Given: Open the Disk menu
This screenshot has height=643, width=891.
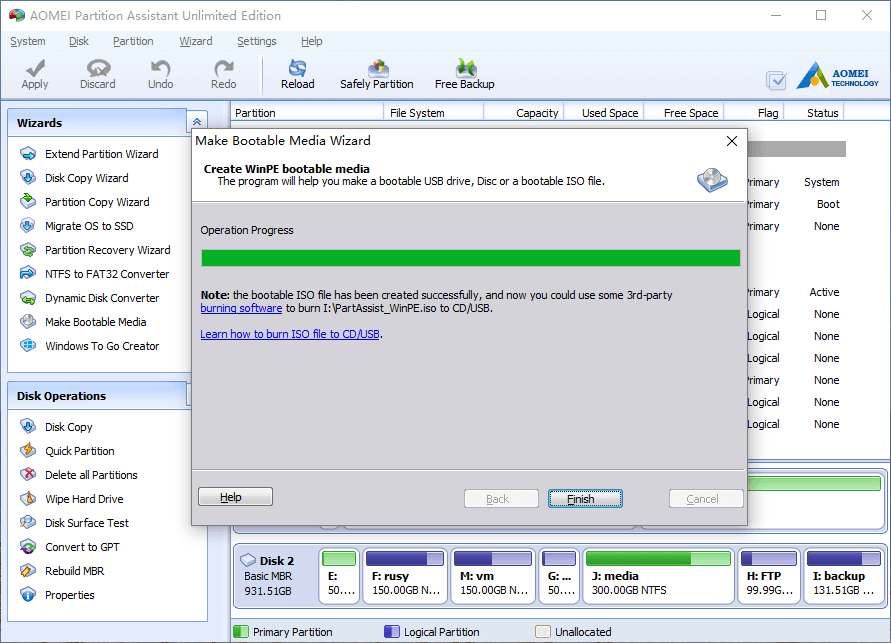Looking at the screenshot, I should tap(79, 41).
